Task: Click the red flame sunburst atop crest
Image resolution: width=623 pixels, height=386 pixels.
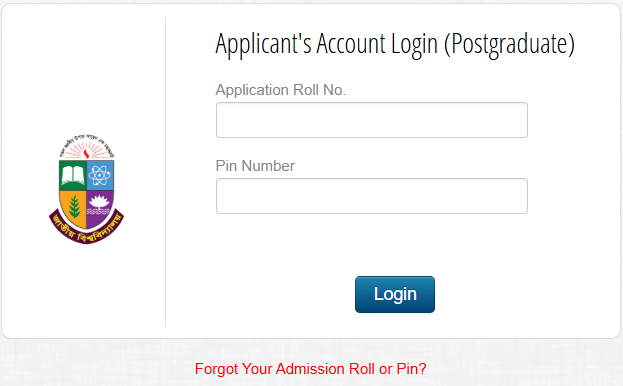Action: pyautogui.click(x=86, y=151)
